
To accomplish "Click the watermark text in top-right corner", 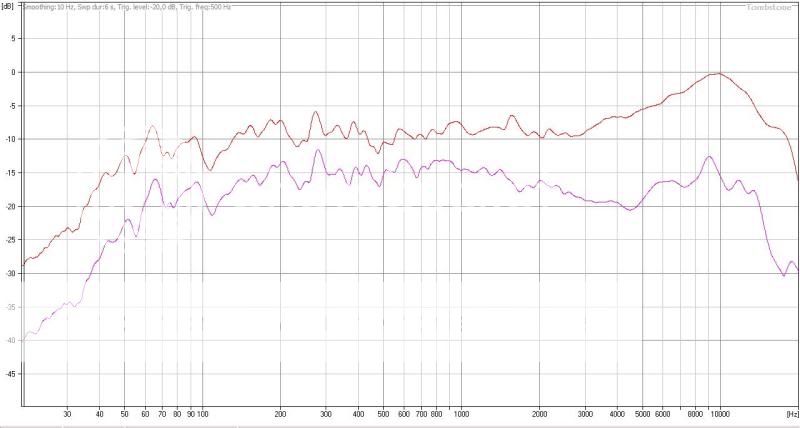I will (771, 7).
